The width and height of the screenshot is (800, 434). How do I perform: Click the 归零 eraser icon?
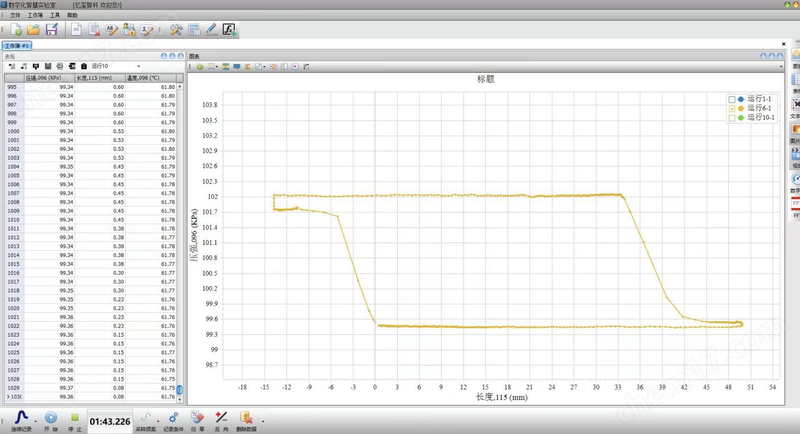coord(197,418)
